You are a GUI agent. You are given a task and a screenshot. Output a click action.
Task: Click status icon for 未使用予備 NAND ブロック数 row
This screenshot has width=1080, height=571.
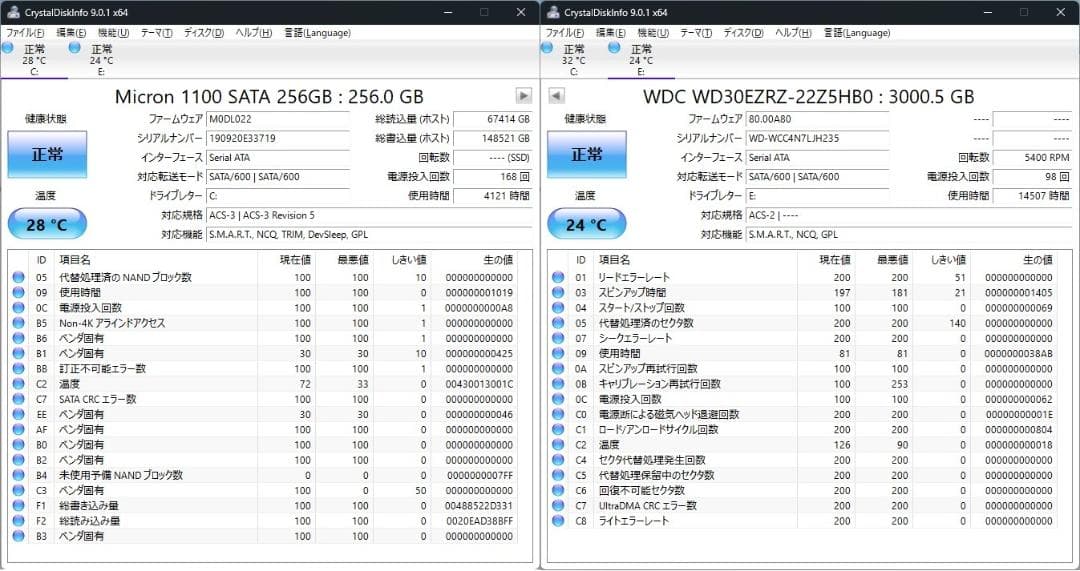point(19,475)
